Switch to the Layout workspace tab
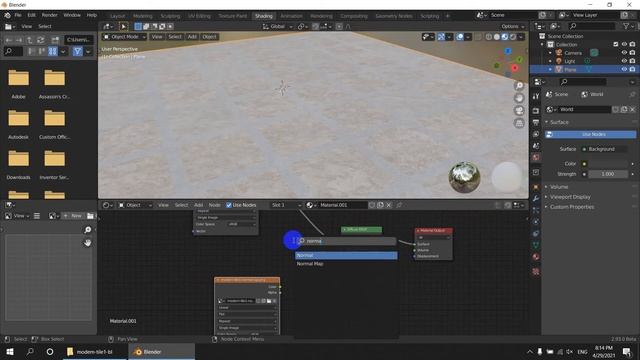Image resolution: width=640 pixels, height=360 pixels. 118,16
